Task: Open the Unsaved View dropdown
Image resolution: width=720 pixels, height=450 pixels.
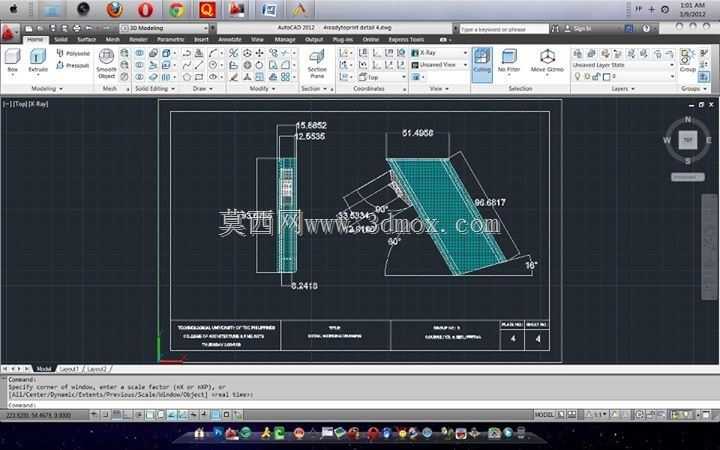Action: 439,65
